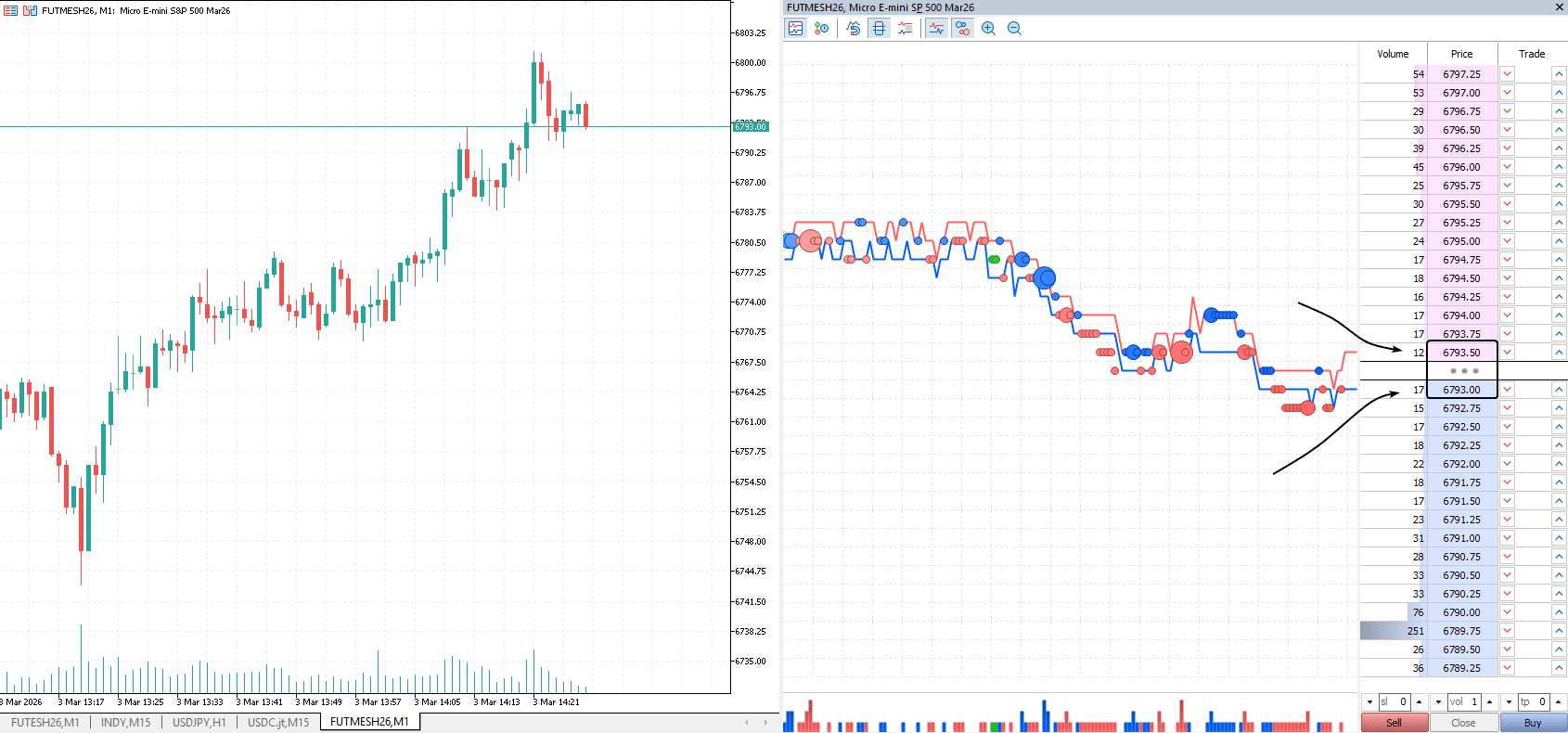Switch to the USDJPY,H1 chart tab
The width and height of the screenshot is (1568, 733).
(x=199, y=722)
